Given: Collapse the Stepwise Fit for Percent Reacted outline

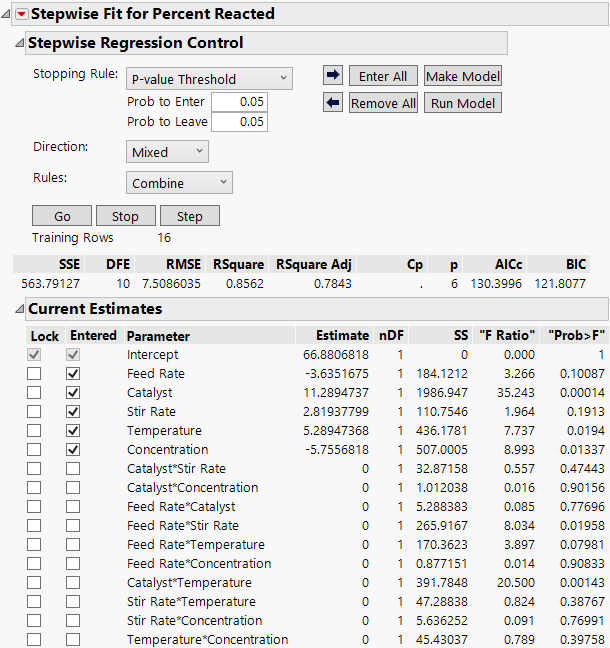Looking at the screenshot, I should pyautogui.click(x=5, y=14).
